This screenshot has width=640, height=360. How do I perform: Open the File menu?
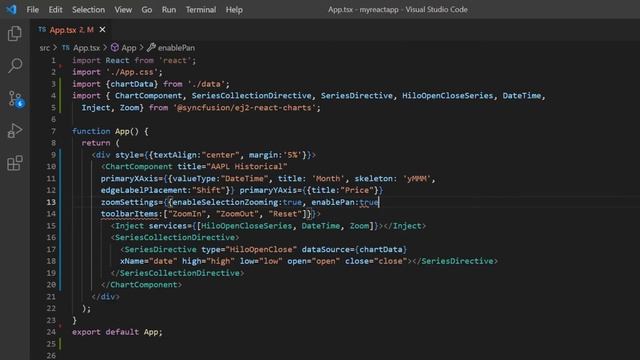point(33,9)
